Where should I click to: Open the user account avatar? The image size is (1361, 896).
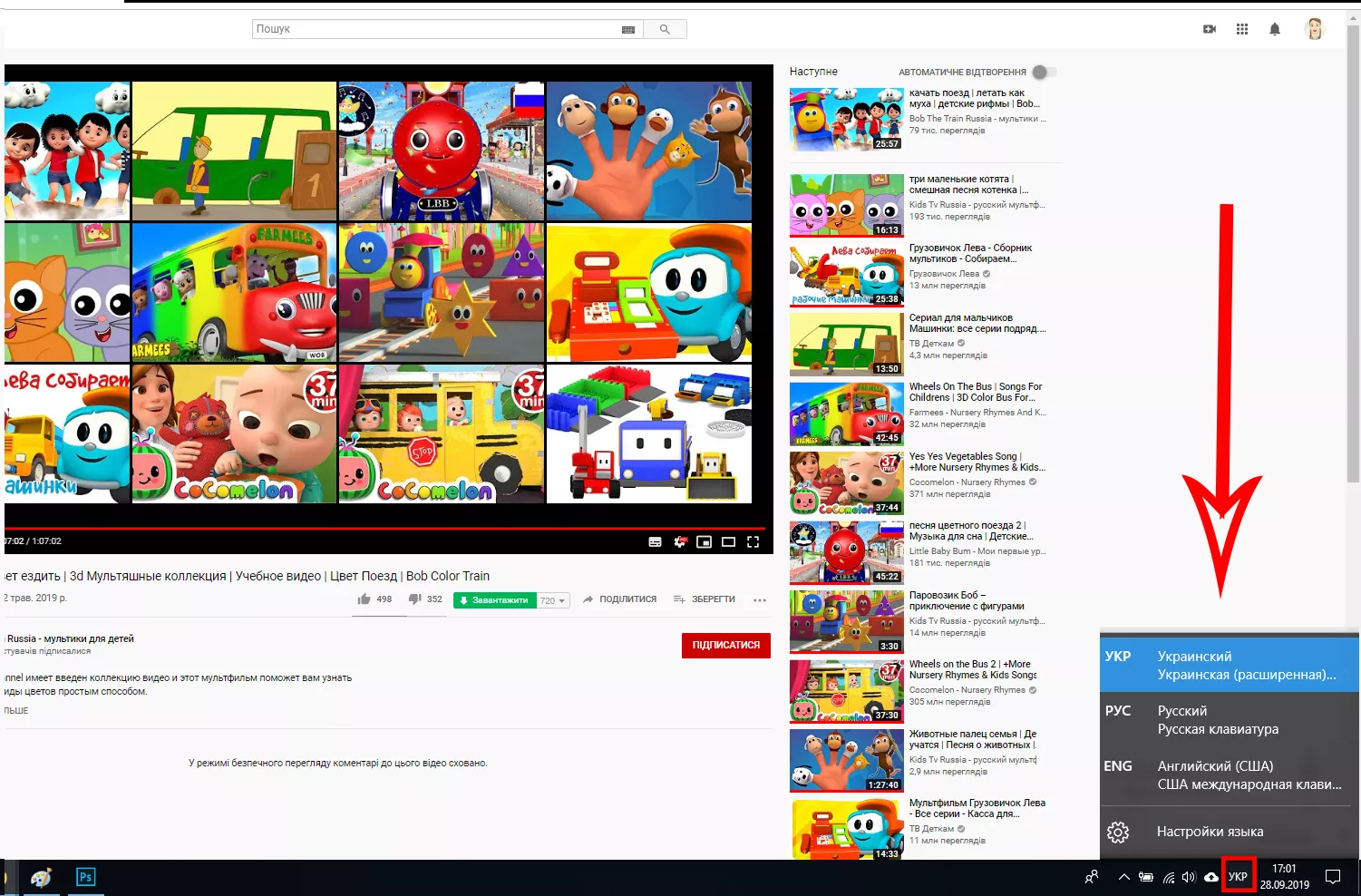[x=1314, y=29]
